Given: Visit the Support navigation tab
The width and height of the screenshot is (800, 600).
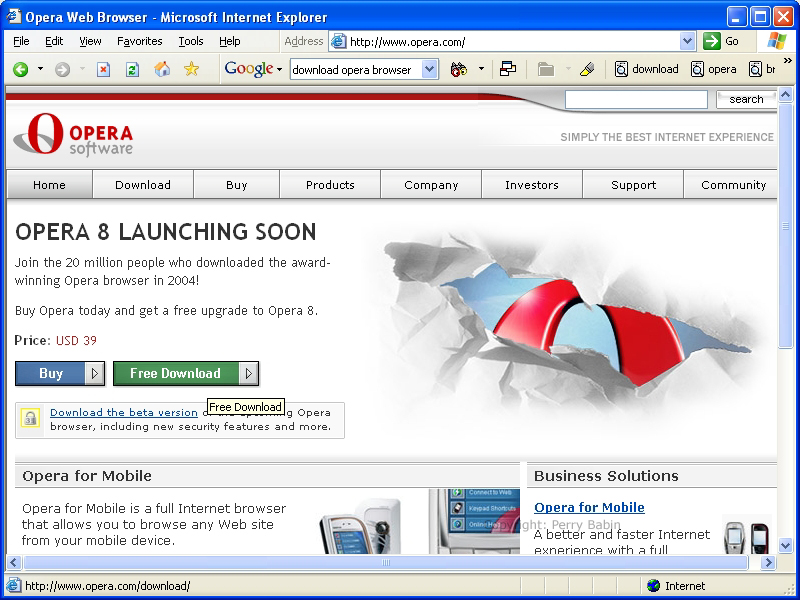Looking at the screenshot, I should [633, 185].
